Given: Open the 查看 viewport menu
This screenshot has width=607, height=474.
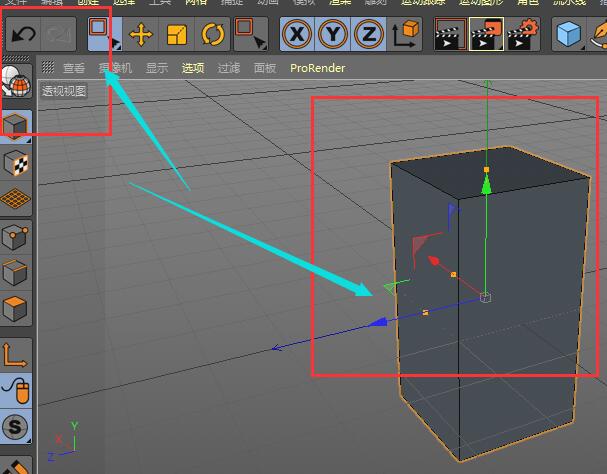Looking at the screenshot, I should point(73,68).
